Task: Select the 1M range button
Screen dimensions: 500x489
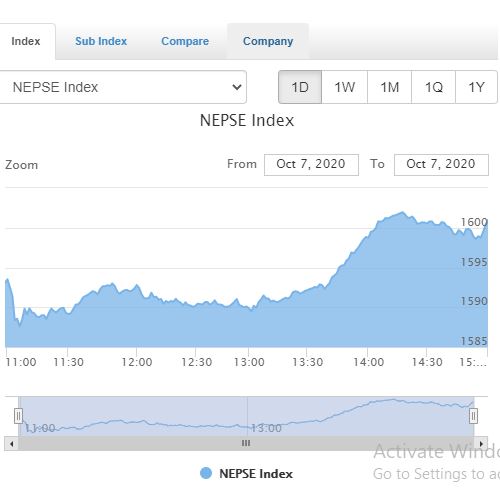Action: click(390, 87)
